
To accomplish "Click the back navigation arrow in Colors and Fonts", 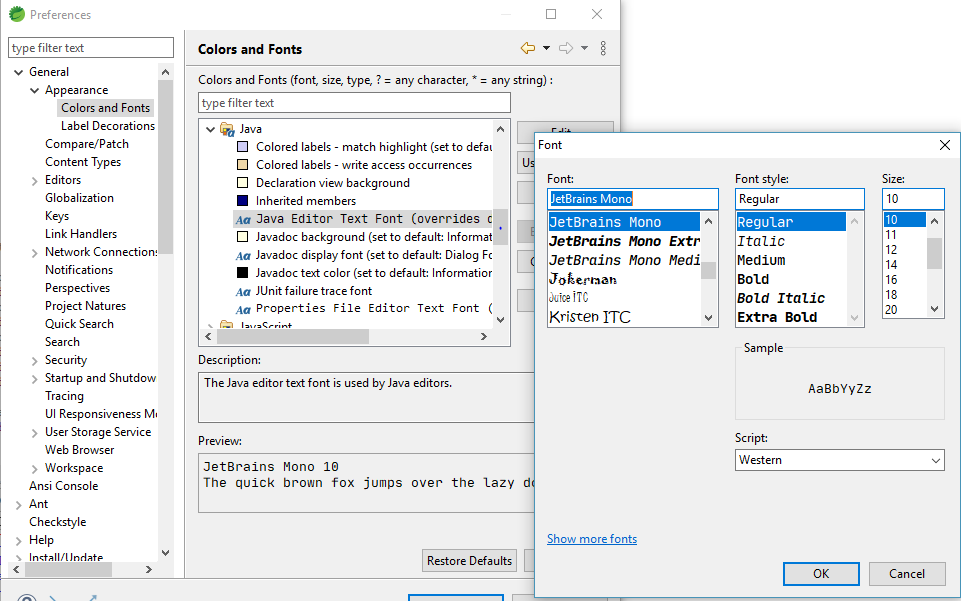I will point(527,47).
